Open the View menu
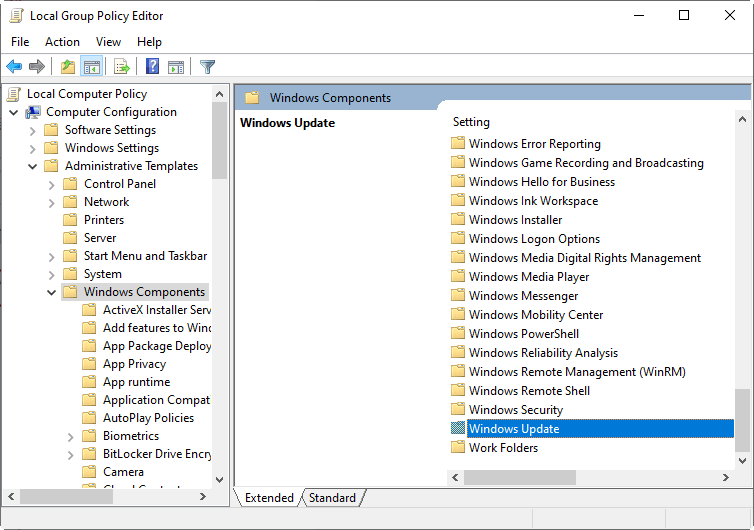This screenshot has height=530, width=754. (x=108, y=42)
